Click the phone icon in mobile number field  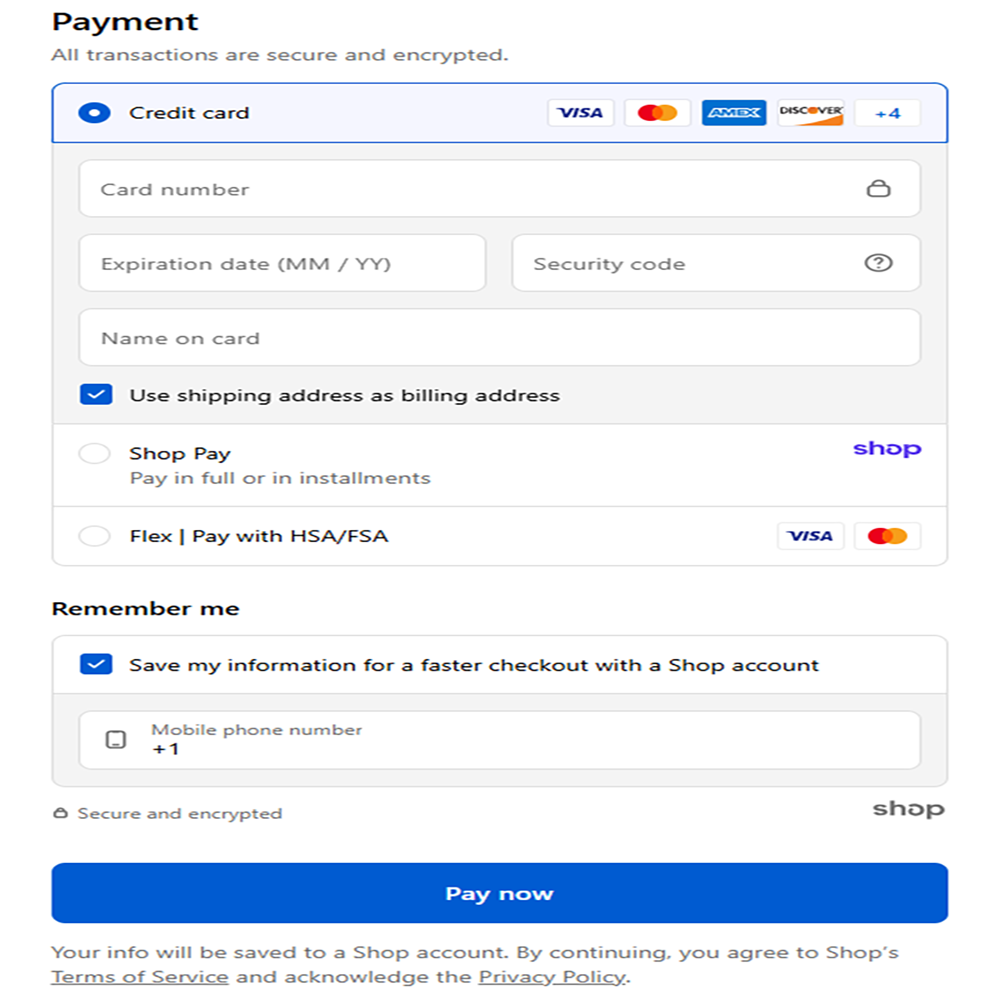(115, 740)
